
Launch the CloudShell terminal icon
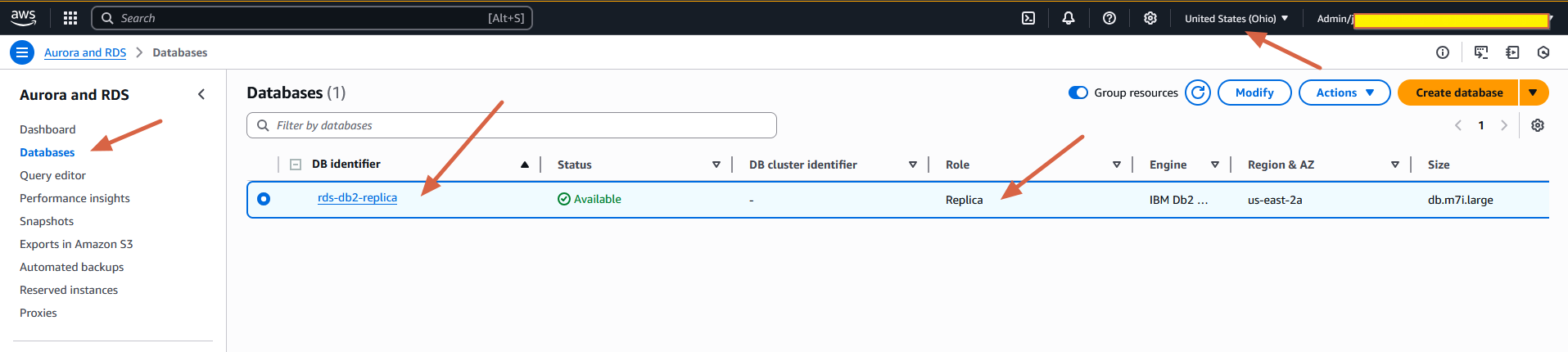pyautogui.click(x=1028, y=18)
